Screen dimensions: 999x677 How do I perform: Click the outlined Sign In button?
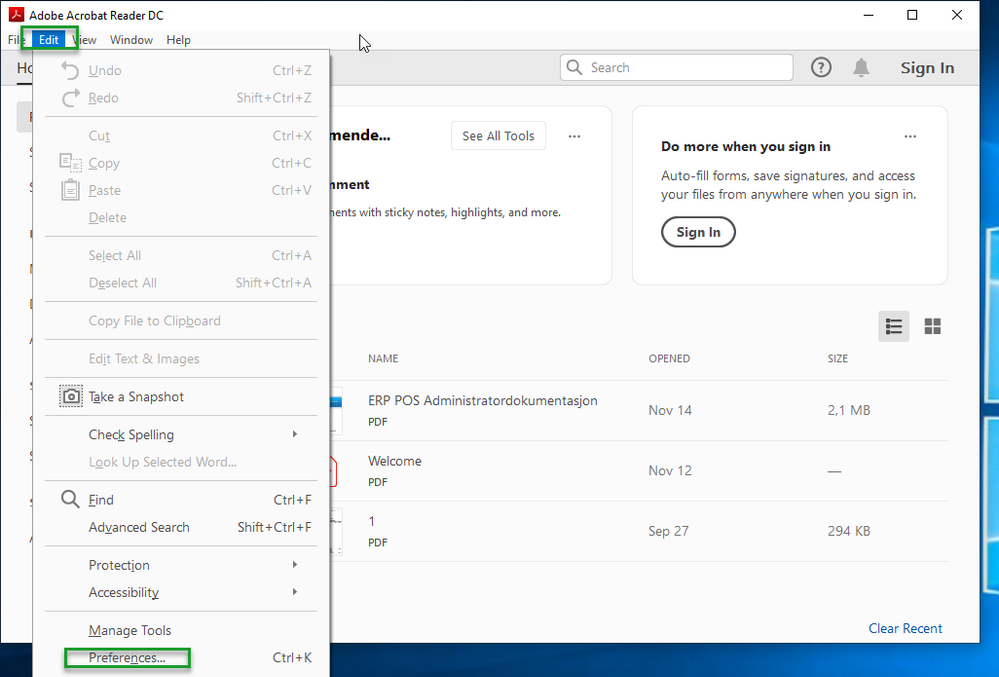pos(698,232)
